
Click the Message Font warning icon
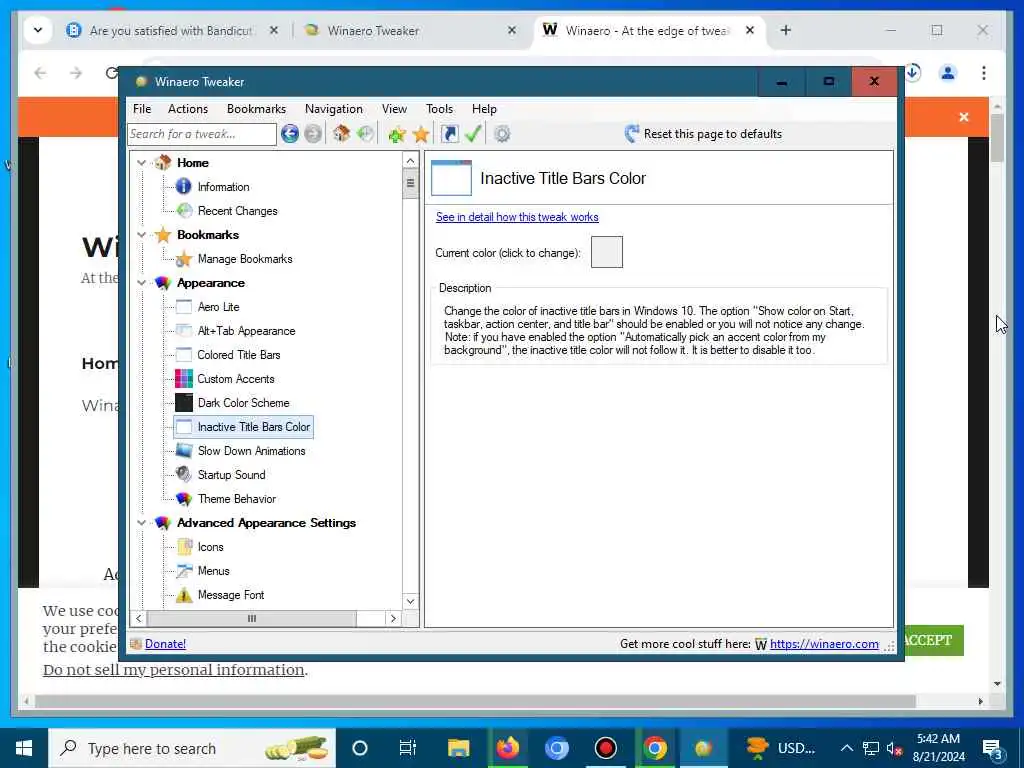pyautogui.click(x=184, y=595)
